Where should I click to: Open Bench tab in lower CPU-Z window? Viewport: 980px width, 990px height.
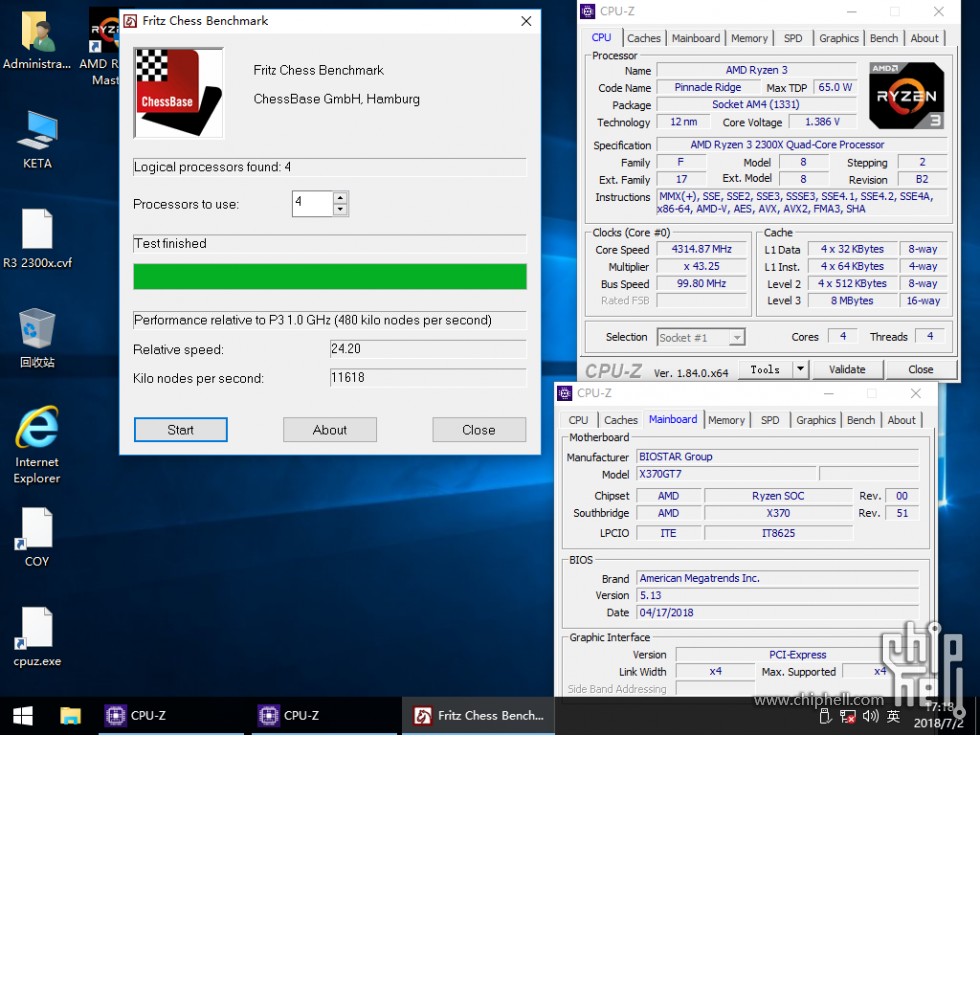861,420
